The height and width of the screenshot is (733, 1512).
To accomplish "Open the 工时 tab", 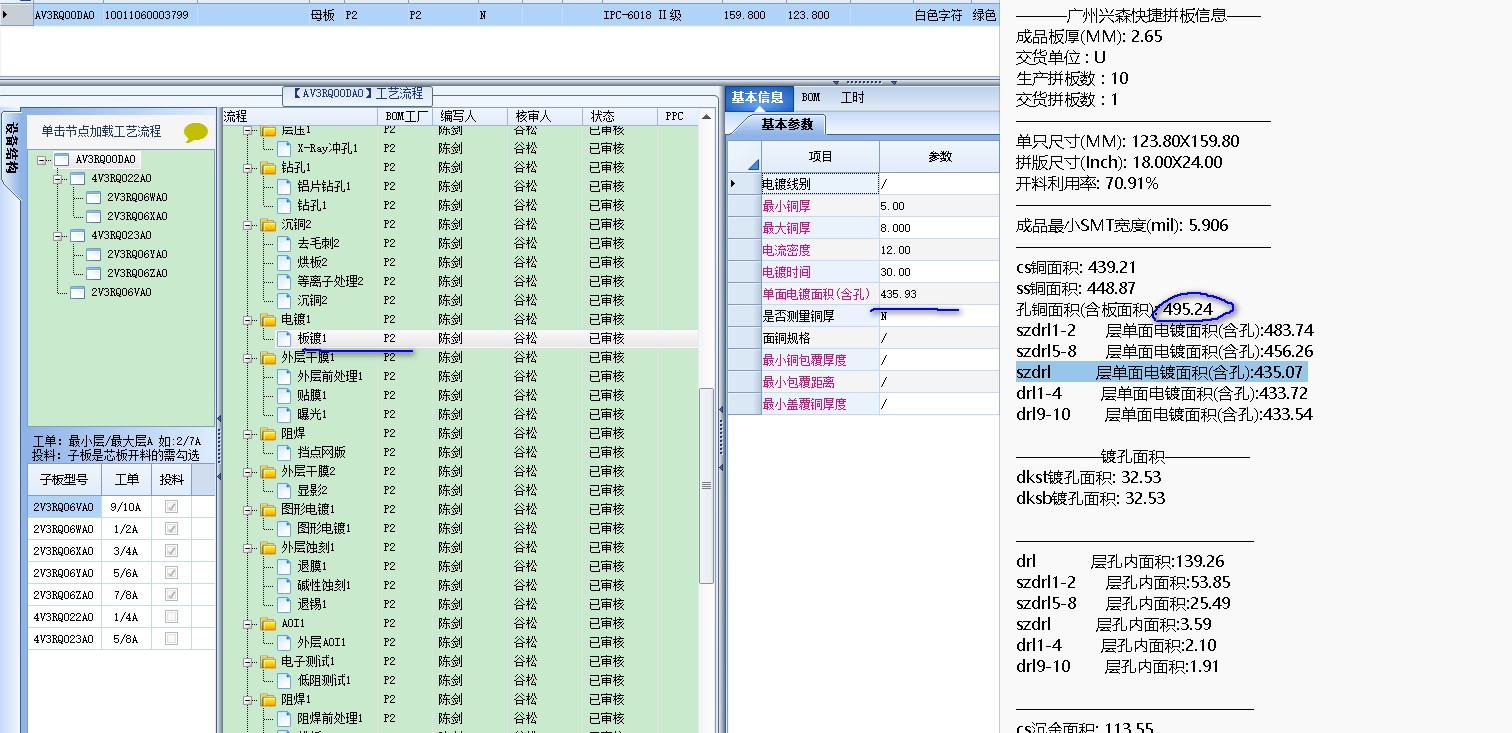I will pyautogui.click(x=852, y=98).
